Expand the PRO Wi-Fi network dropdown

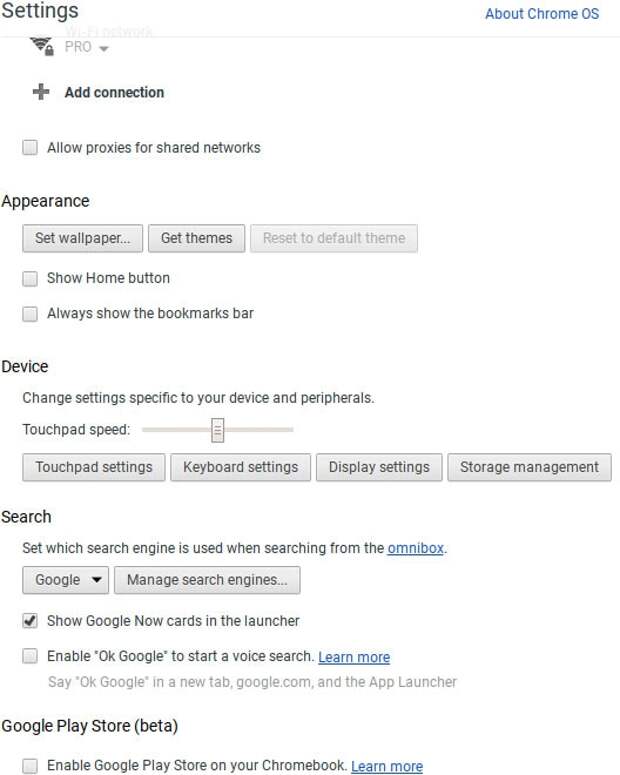pos(87,47)
